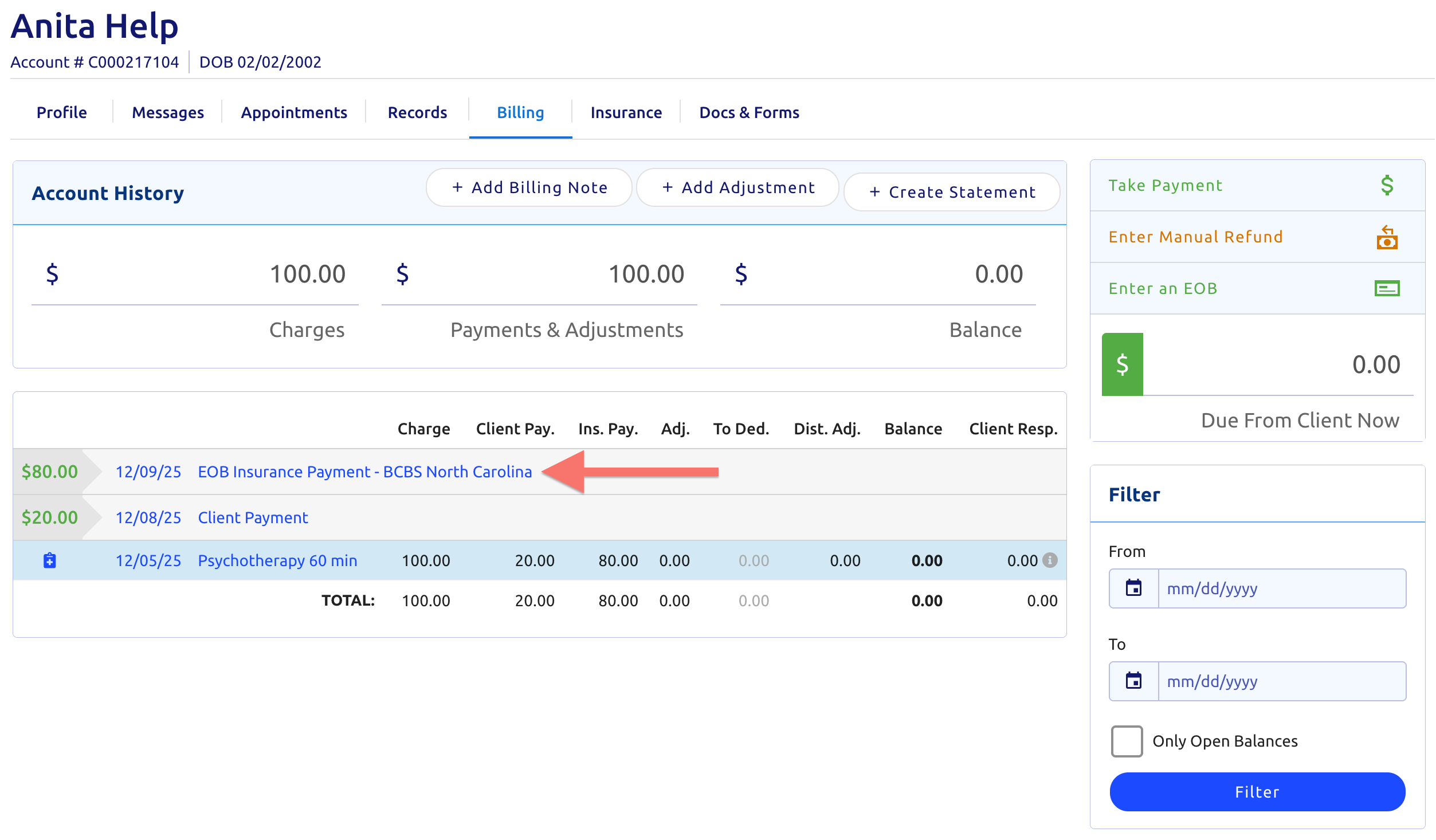This screenshot has height=840, width=1436.
Task: Click the From date input field
Action: [1281, 588]
